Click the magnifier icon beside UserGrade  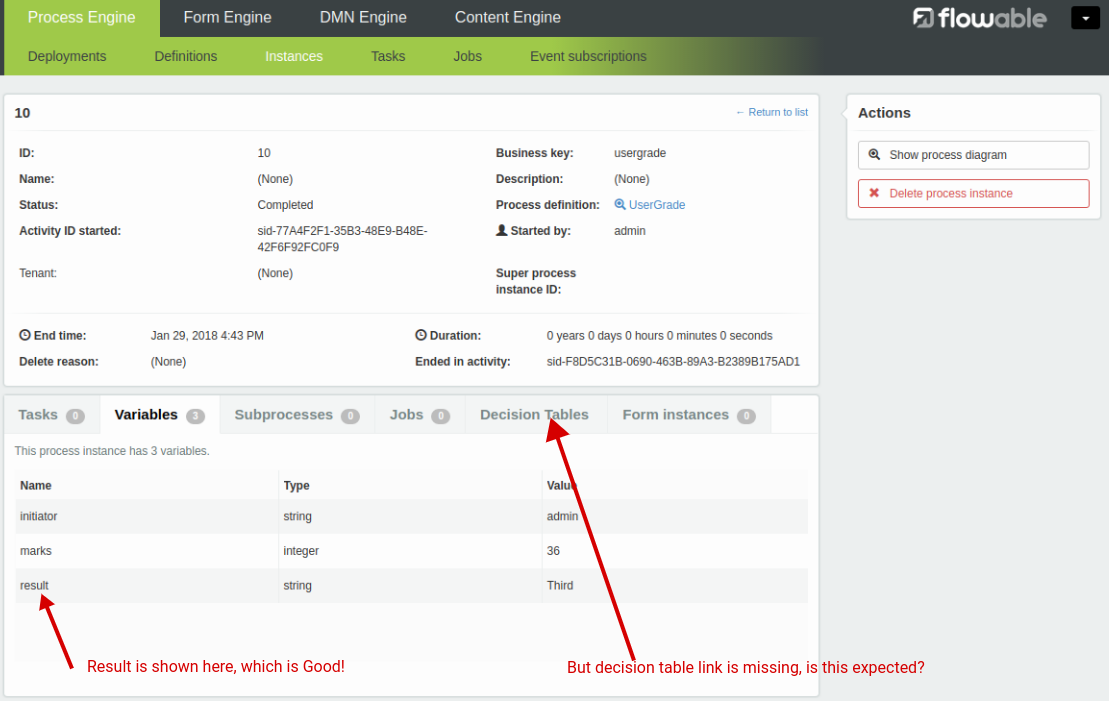pyautogui.click(x=620, y=205)
